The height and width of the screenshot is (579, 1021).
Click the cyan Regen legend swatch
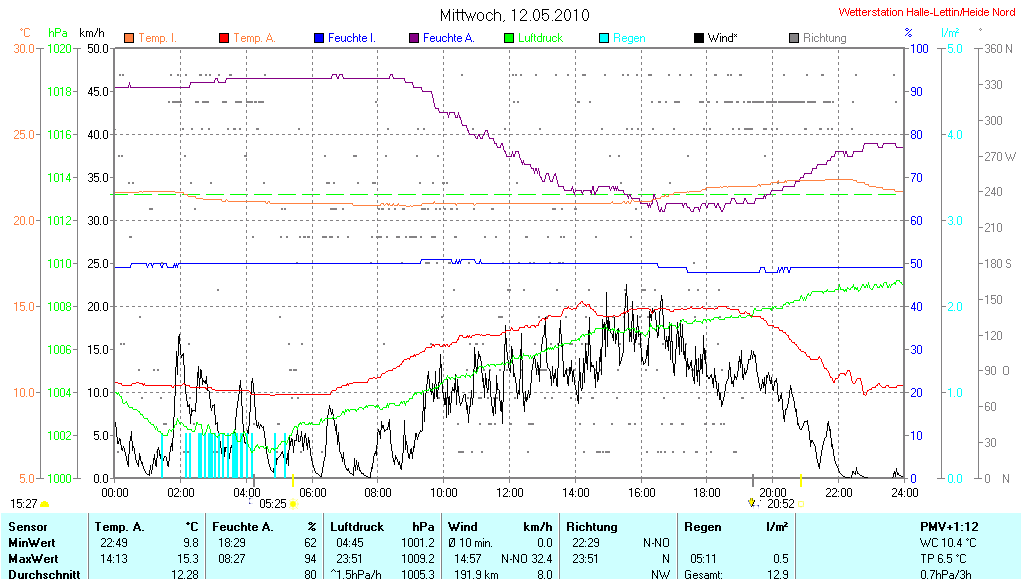coord(604,38)
